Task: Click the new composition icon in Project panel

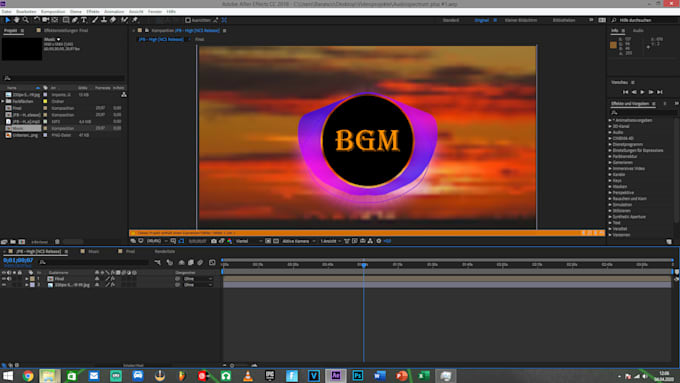Action: pyautogui.click(x=22, y=242)
